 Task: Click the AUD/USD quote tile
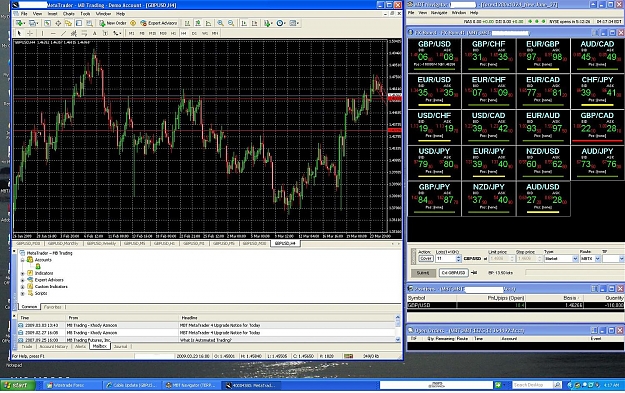[543, 198]
